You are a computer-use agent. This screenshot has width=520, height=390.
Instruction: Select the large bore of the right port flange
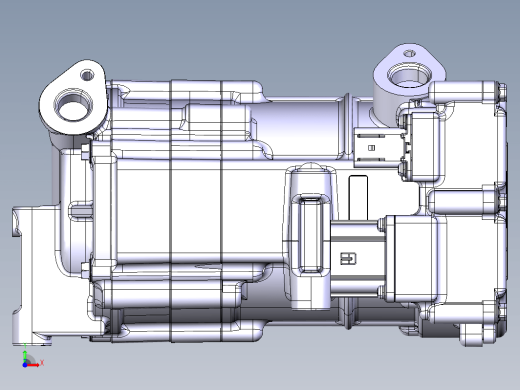point(409,76)
